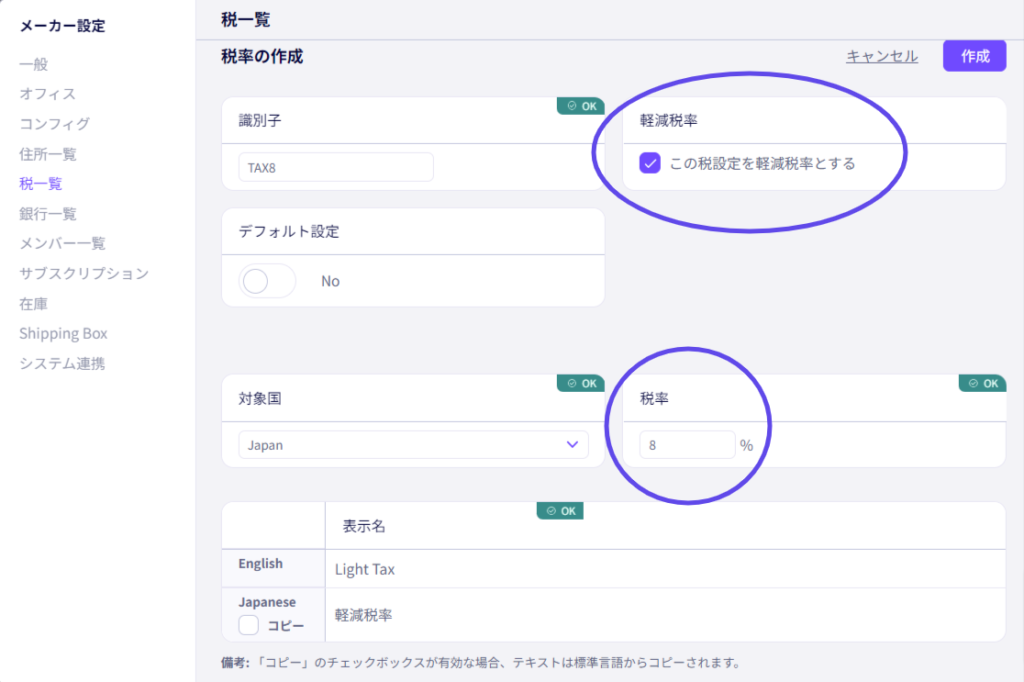Click the OK badge on 税率 field

(982, 383)
